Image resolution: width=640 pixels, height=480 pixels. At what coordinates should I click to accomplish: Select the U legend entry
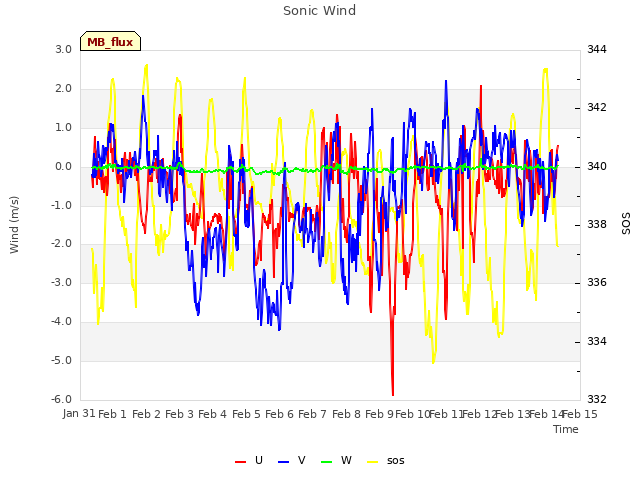249,460
